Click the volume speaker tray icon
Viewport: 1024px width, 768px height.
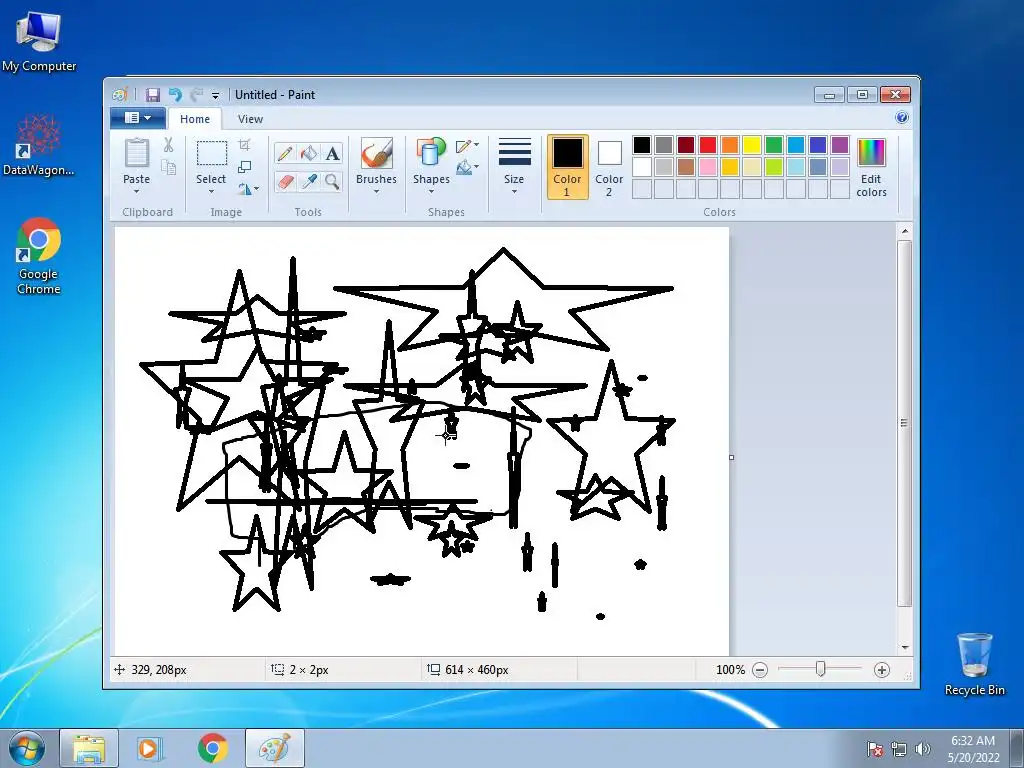point(923,749)
